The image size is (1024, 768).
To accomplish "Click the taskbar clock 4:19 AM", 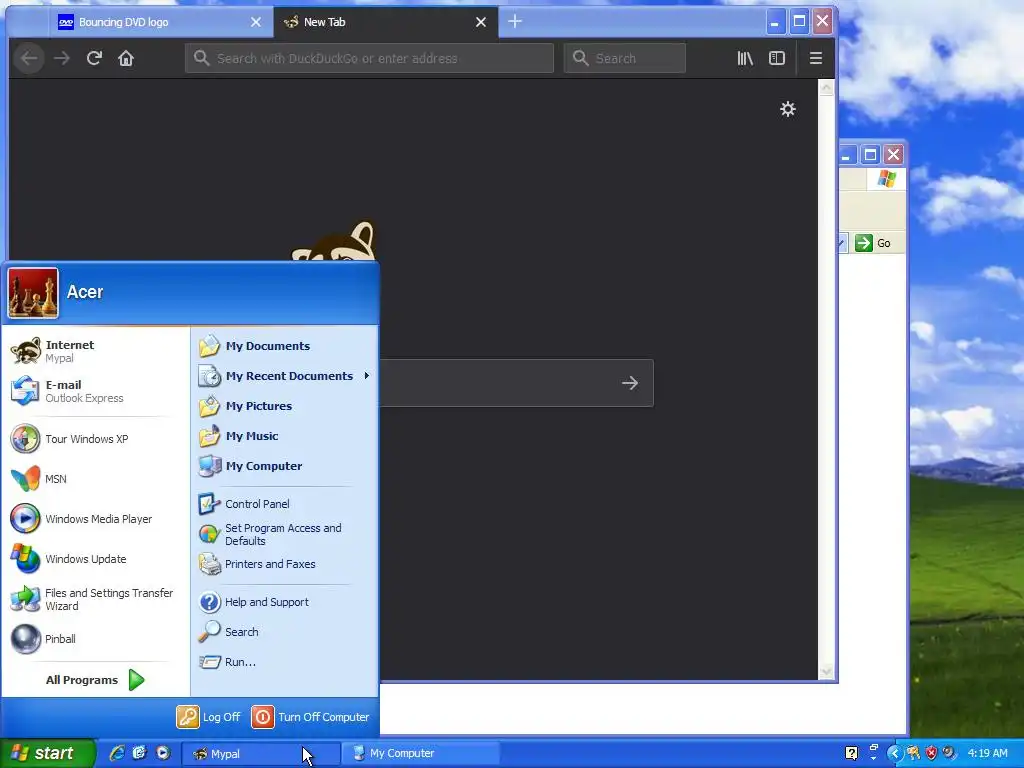I will click(x=987, y=753).
